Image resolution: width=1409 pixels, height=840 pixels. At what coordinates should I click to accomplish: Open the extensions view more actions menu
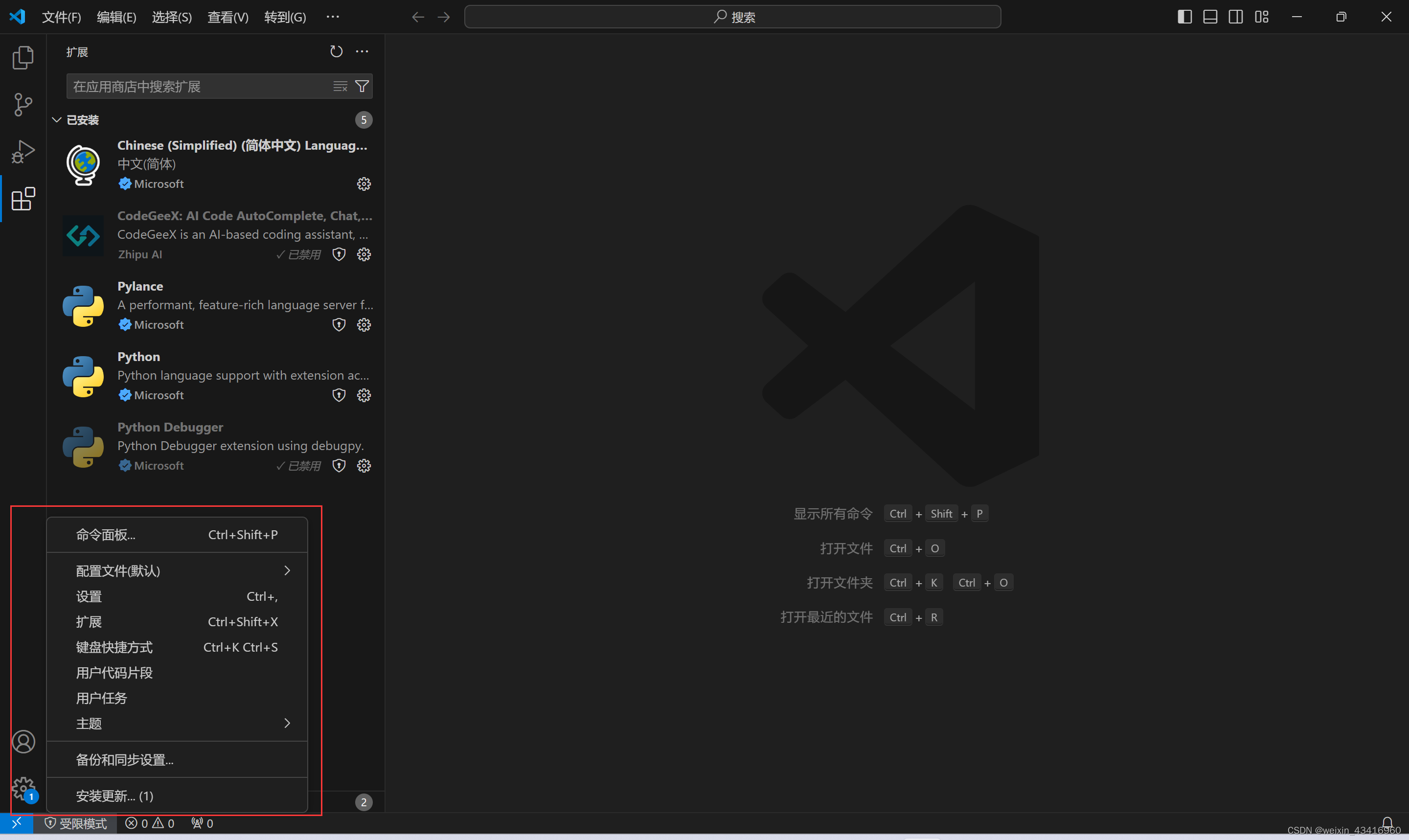(362, 51)
